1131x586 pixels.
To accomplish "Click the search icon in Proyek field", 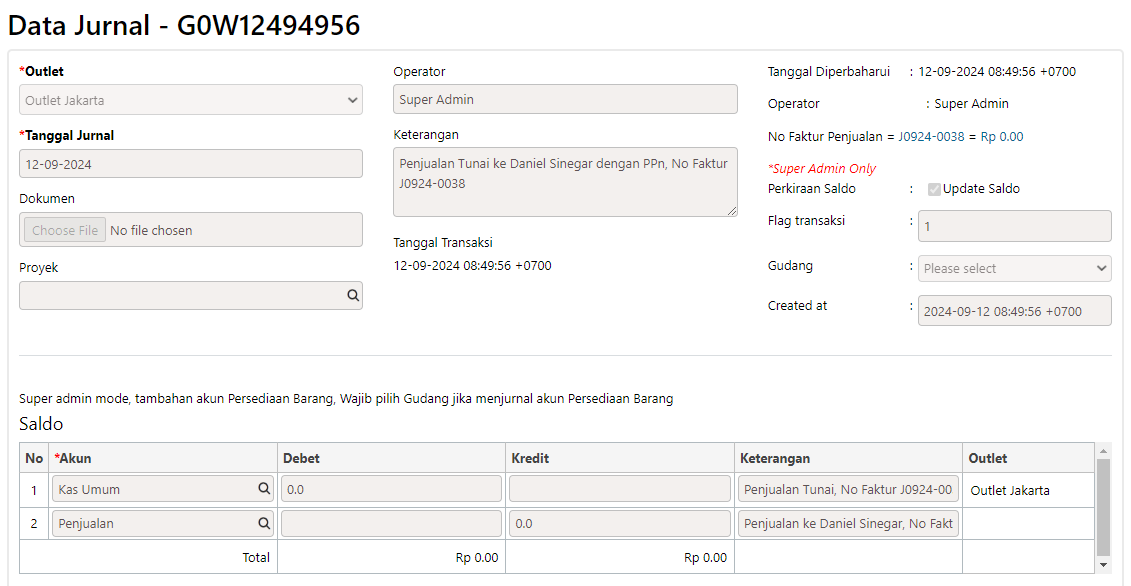I will click(x=353, y=295).
